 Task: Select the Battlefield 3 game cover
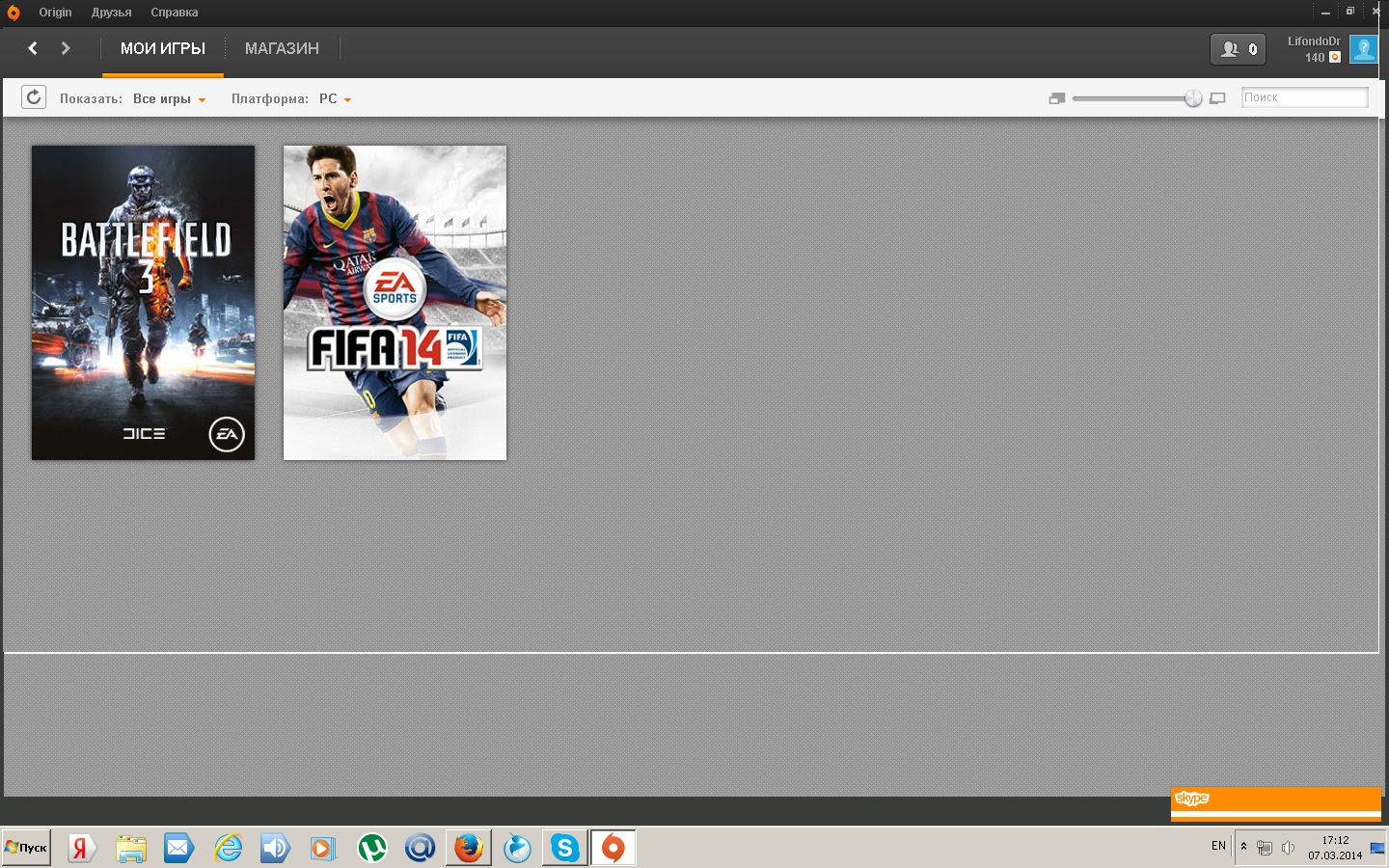(x=144, y=303)
